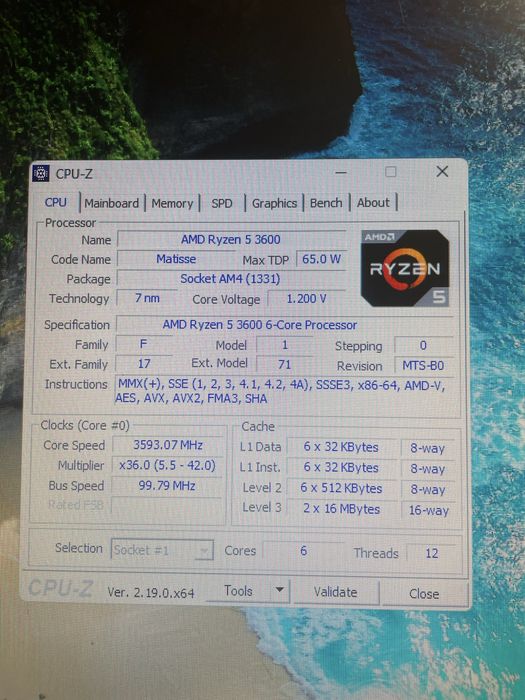Minimize the CPU-Z window
The height and width of the screenshot is (700, 525).
point(341,172)
